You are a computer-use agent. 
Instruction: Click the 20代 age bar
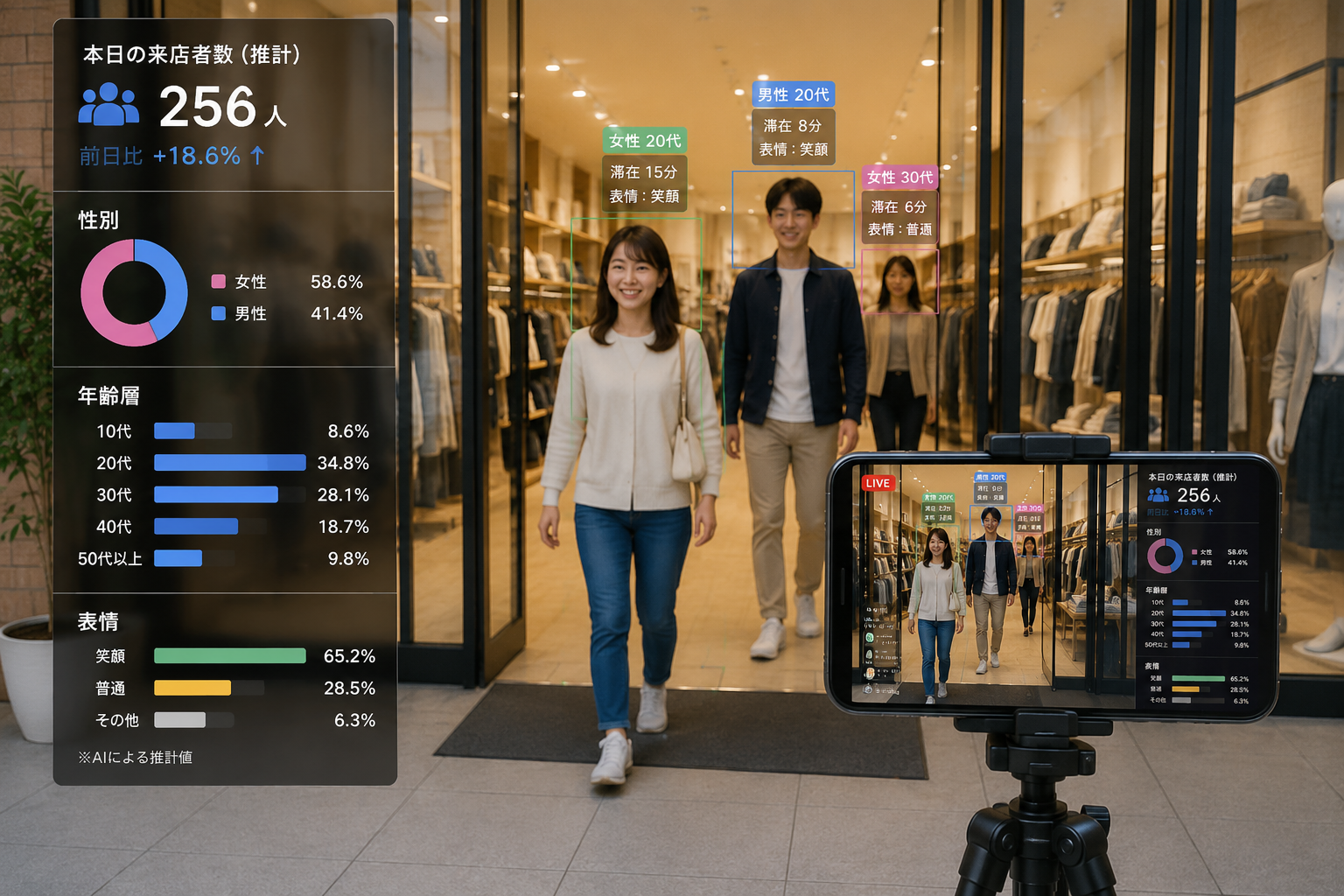[230, 463]
